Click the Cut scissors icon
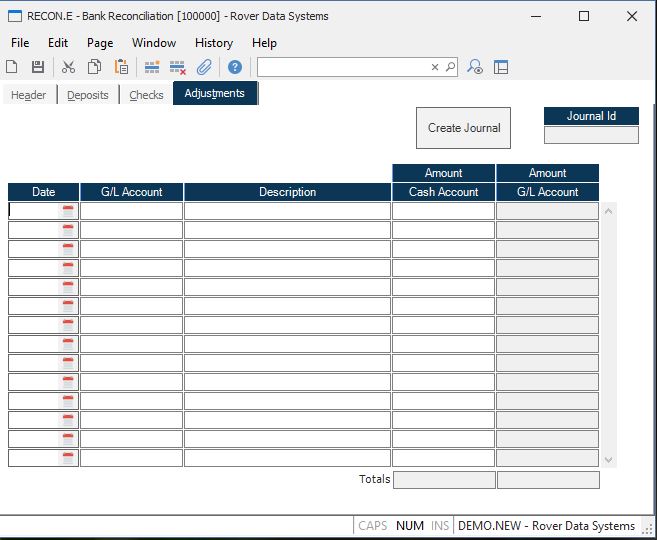The height and width of the screenshot is (540, 657). point(68,67)
